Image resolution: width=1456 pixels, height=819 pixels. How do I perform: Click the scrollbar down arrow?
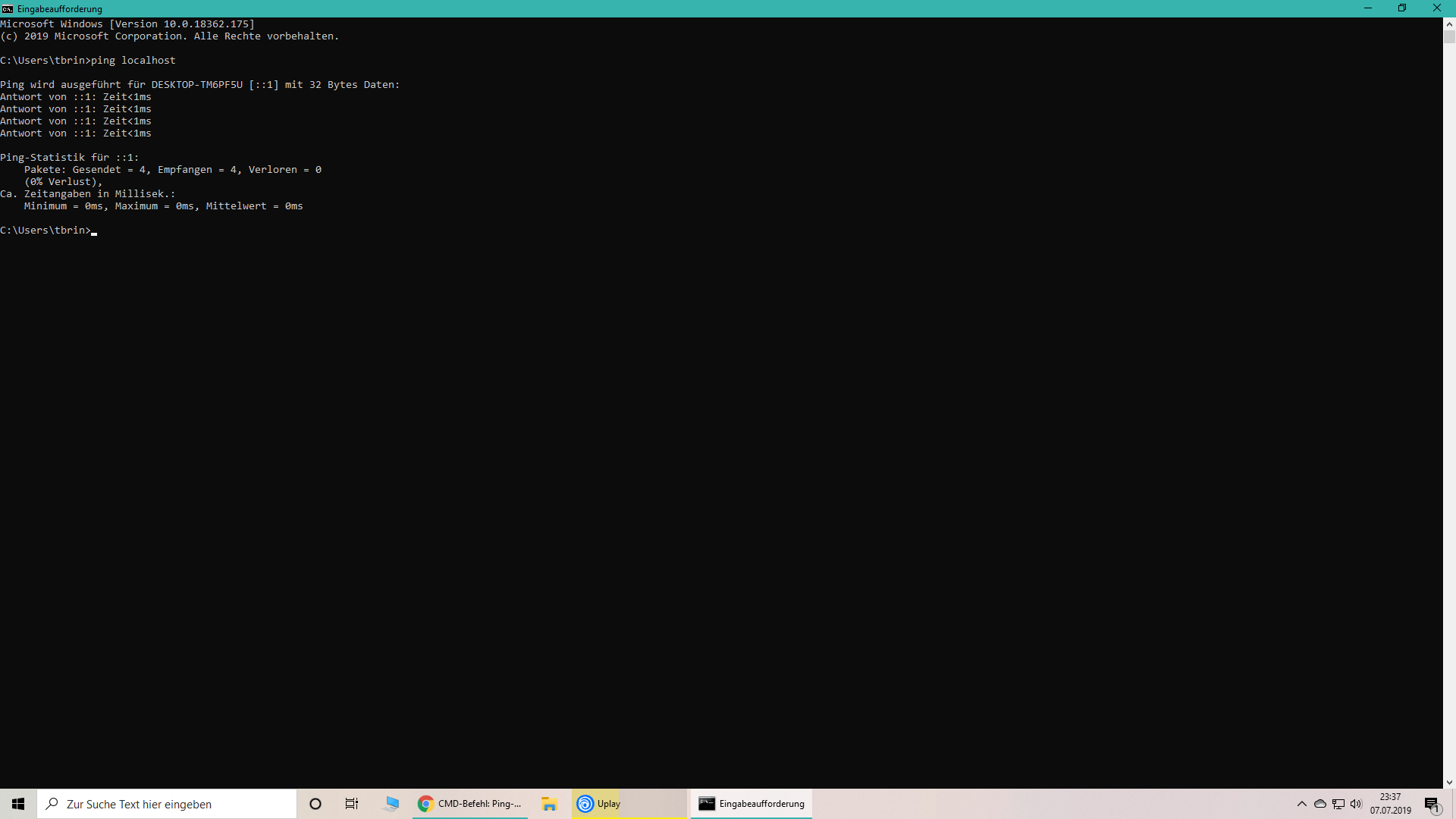[x=1449, y=782]
